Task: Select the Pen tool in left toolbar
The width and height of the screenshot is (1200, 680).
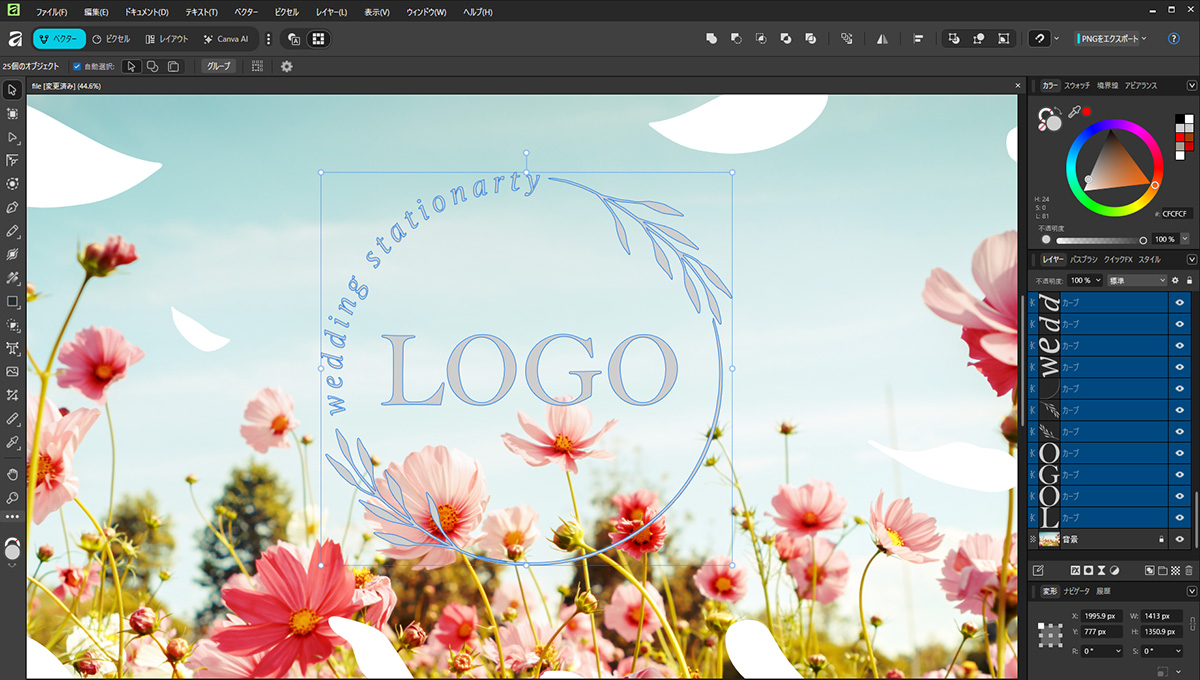Action: [x=12, y=207]
